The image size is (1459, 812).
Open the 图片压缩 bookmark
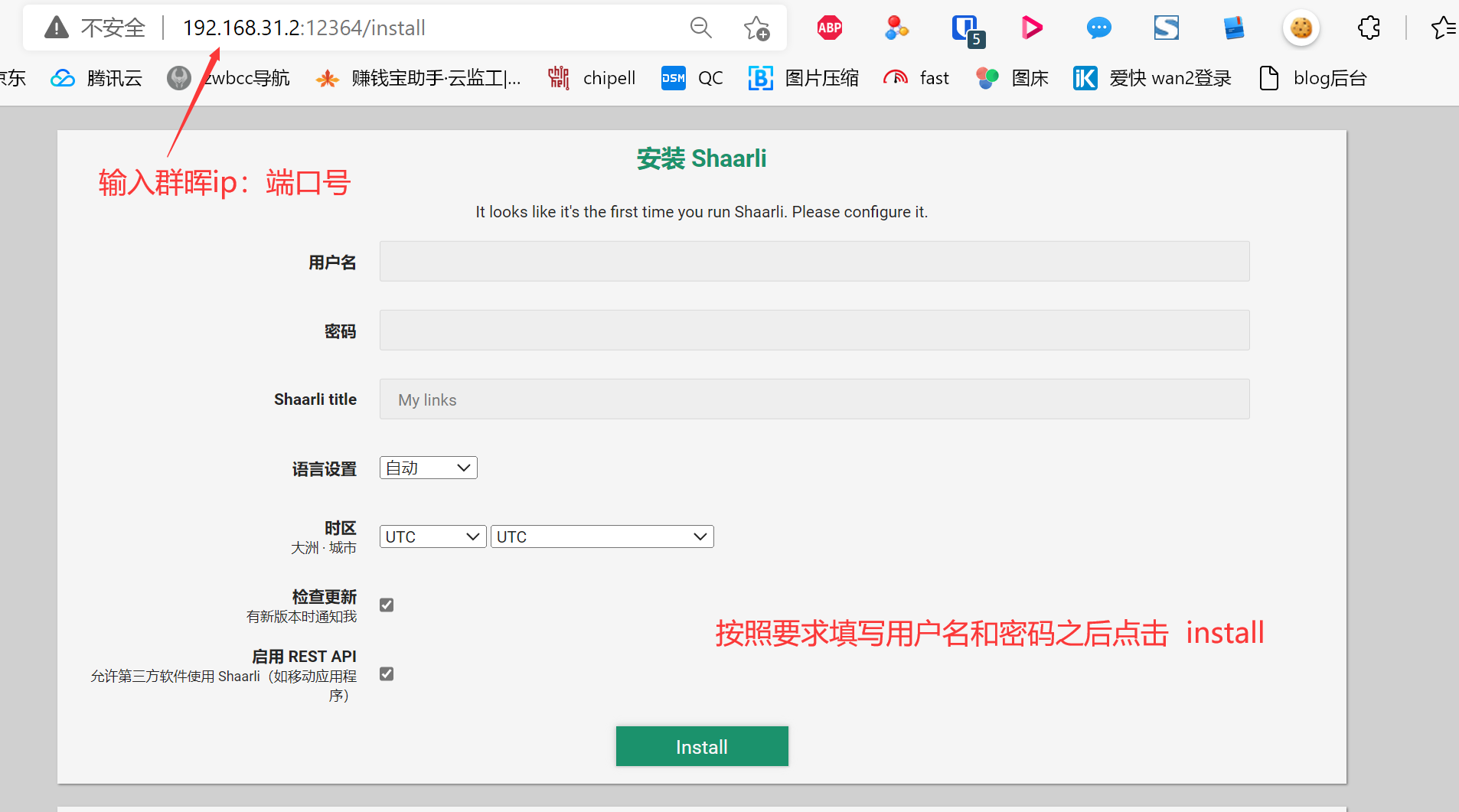coord(804,78)
